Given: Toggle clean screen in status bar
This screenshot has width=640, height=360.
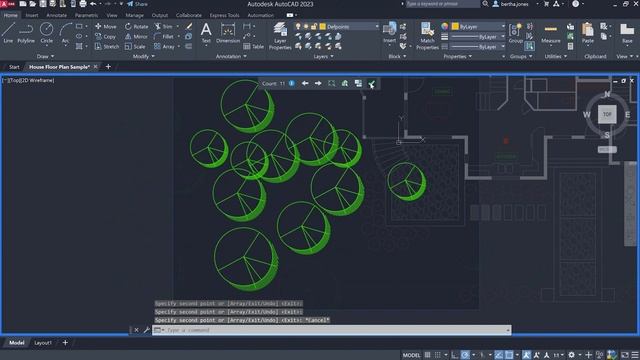Looking at the screenshot, I should point(624,355).
